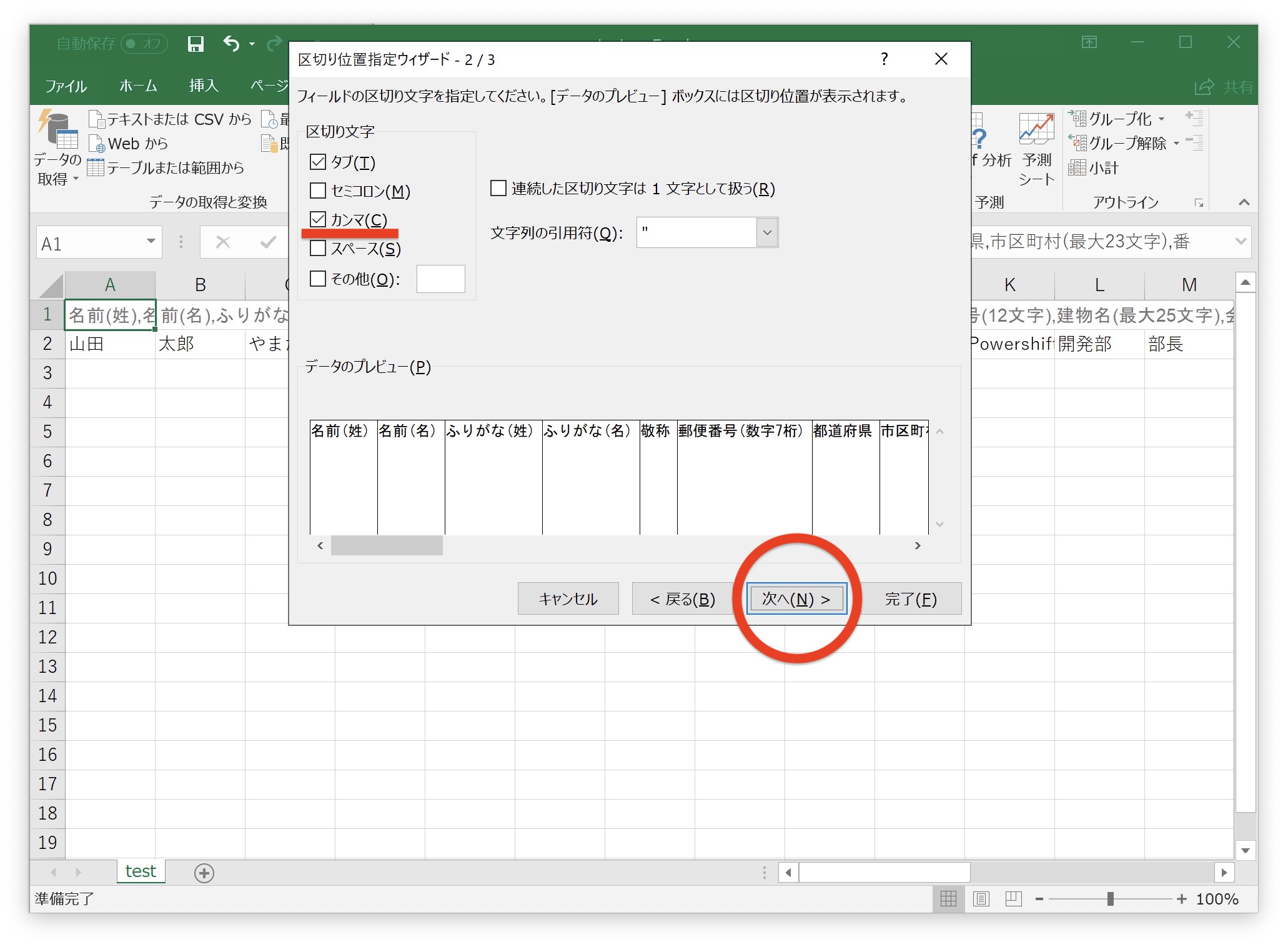Switch to Page Layout view icon
1288x947 pixels.
[981, 899]
